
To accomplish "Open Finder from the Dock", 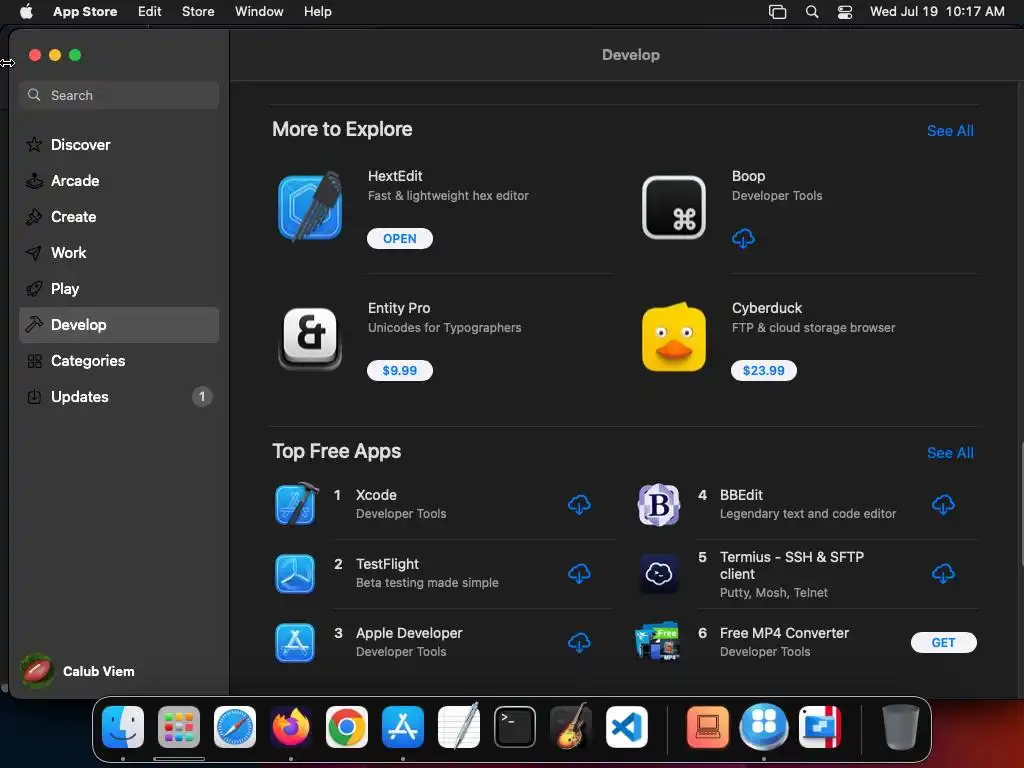I will click(x=123, y=727).
